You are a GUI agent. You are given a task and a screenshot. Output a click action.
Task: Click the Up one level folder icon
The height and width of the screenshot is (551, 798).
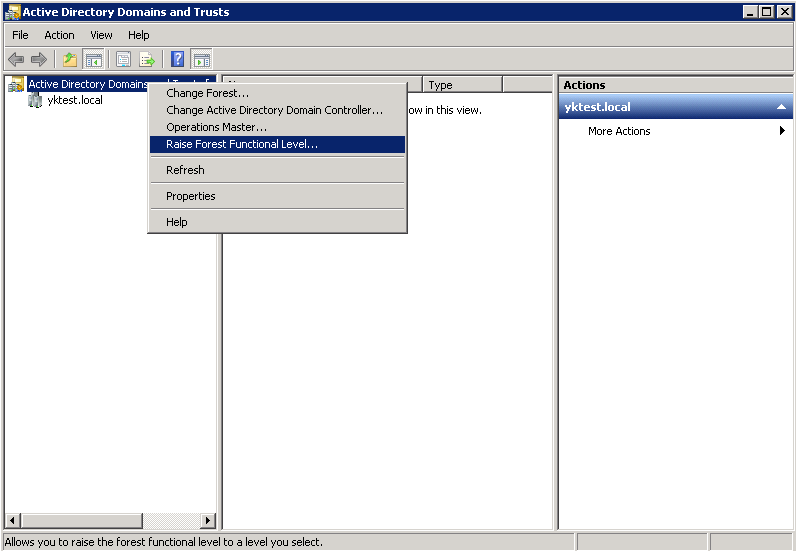coord(69,60)
